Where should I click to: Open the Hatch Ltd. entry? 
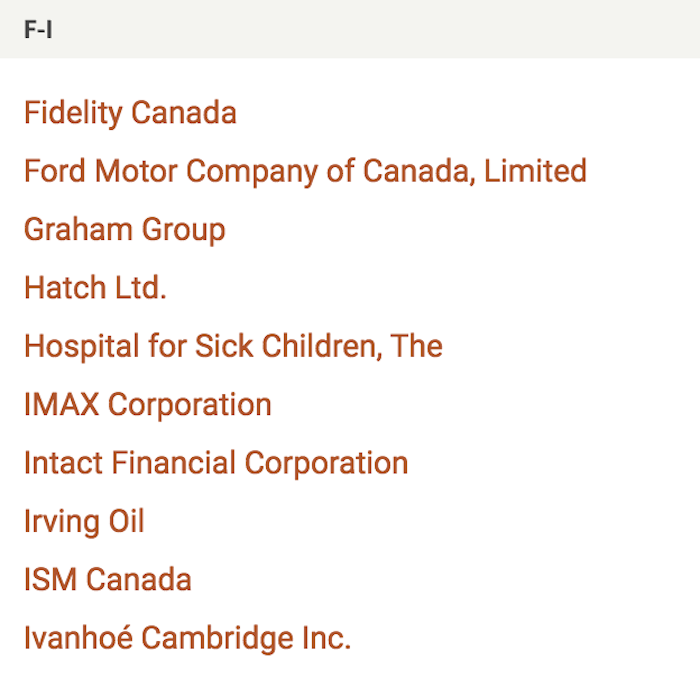click(x=95, y=288)
